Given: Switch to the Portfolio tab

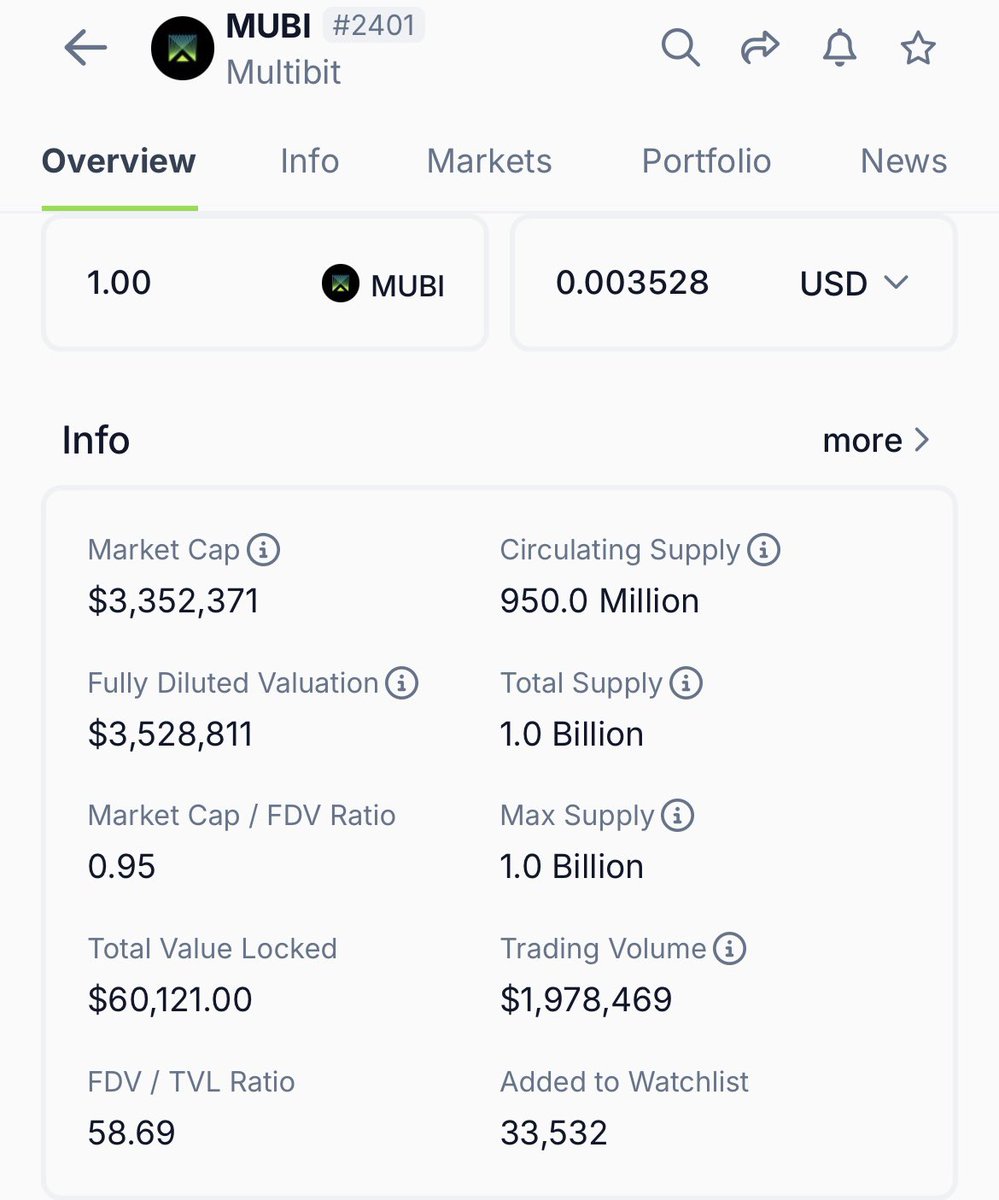Looking at the screenshot, I should 706,161.
